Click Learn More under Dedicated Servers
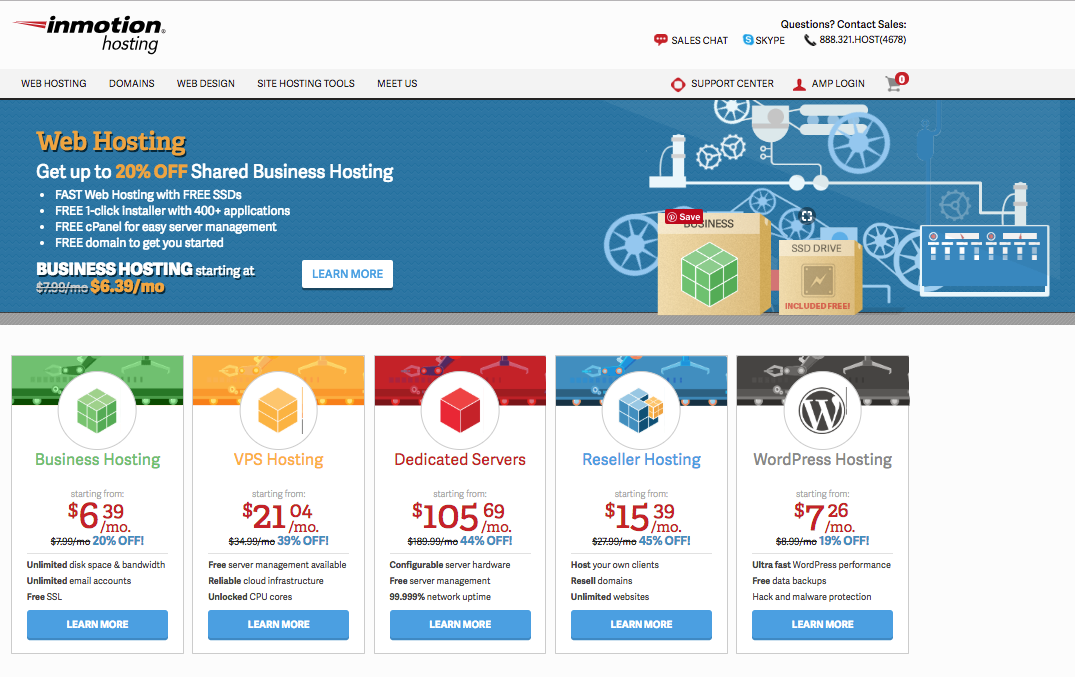 click(460, 625)
